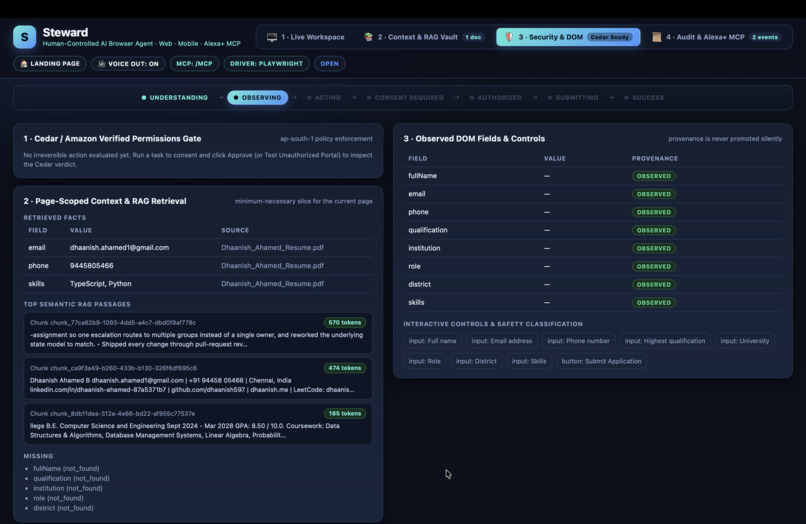Click the Observed badge for phone
Image resolution: width=806 pixels, height=524 pixels.
pyautogui.click(x=654, y=212)
